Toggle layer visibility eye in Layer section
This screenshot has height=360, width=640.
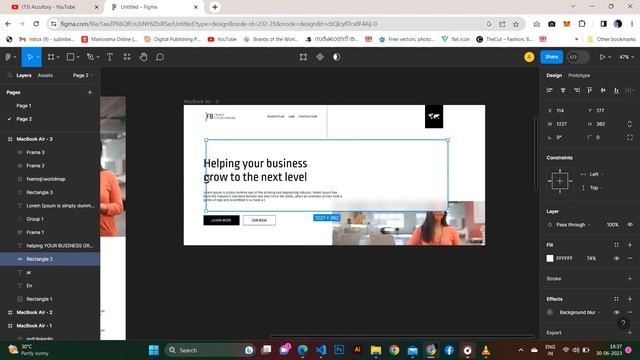coord(630,224)
